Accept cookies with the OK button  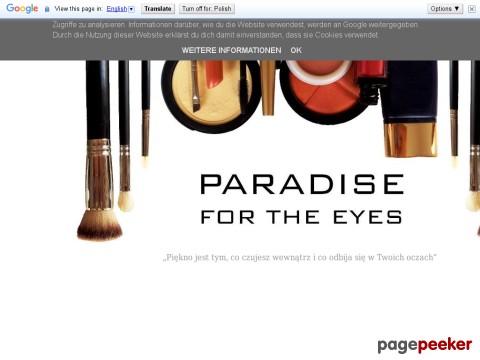(x=296, y=50)
